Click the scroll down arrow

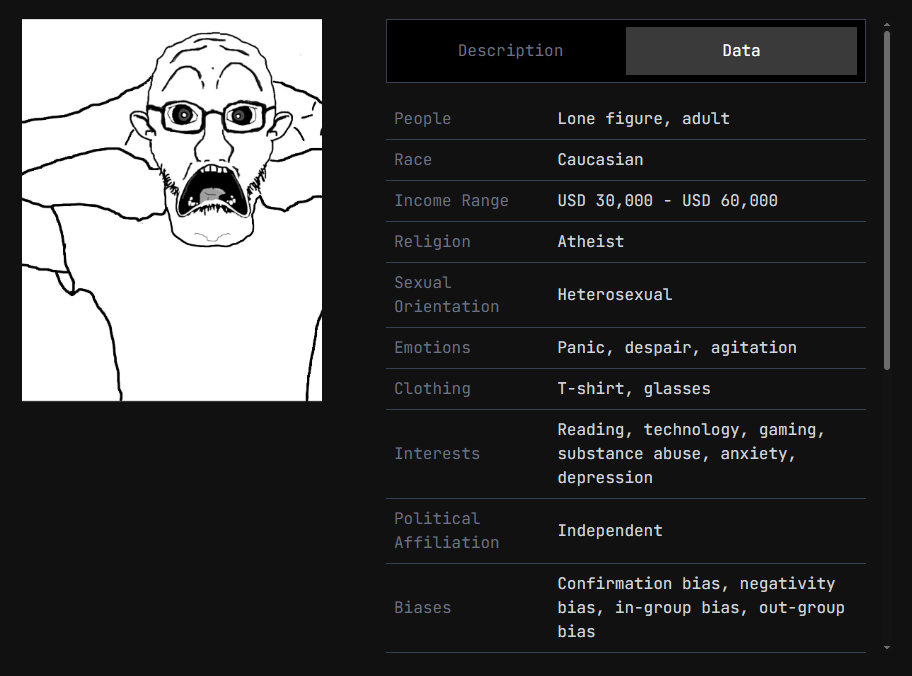pyautogui.click(x=886, y=648)
